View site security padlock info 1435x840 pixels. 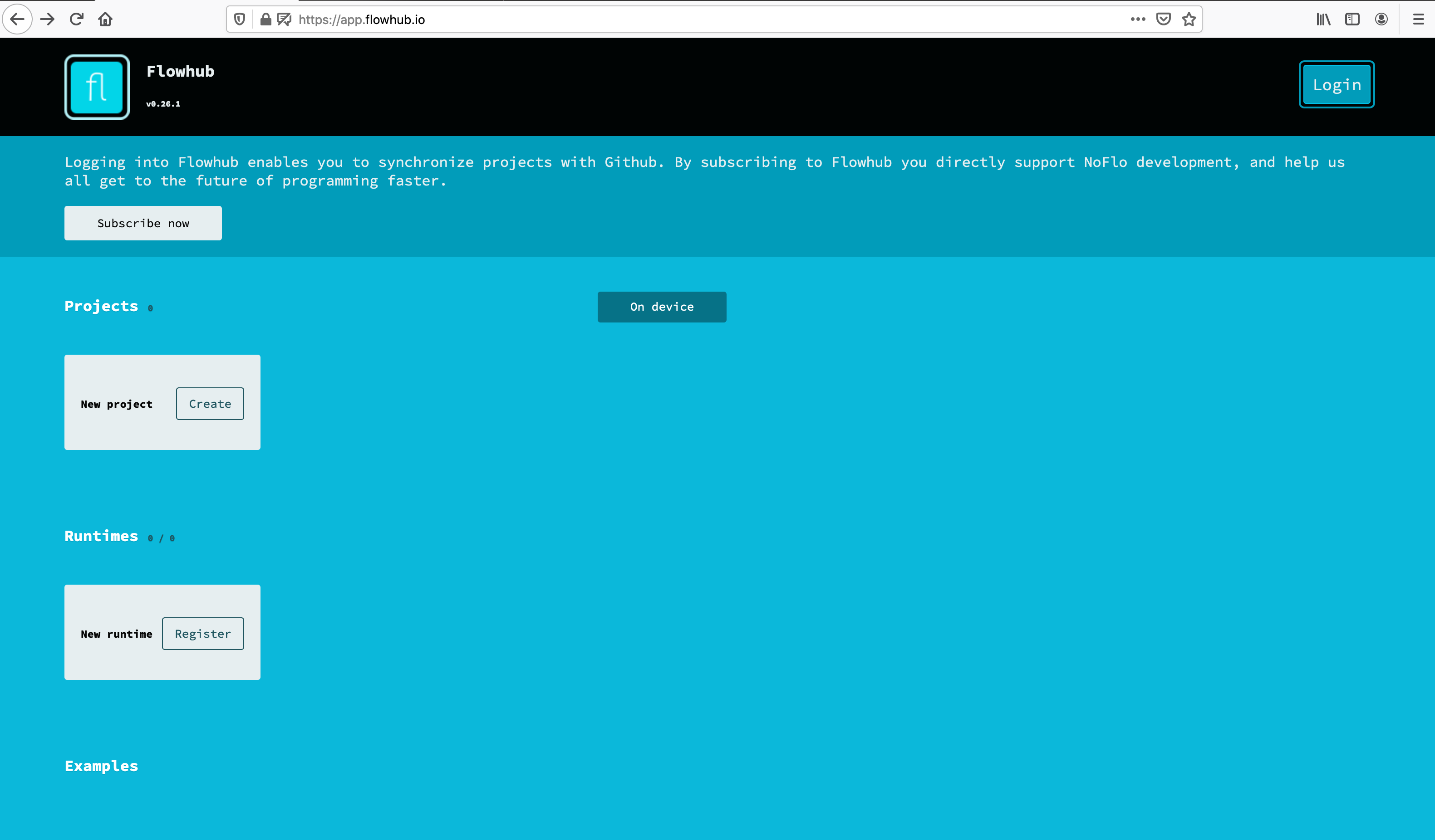(265, 20)
